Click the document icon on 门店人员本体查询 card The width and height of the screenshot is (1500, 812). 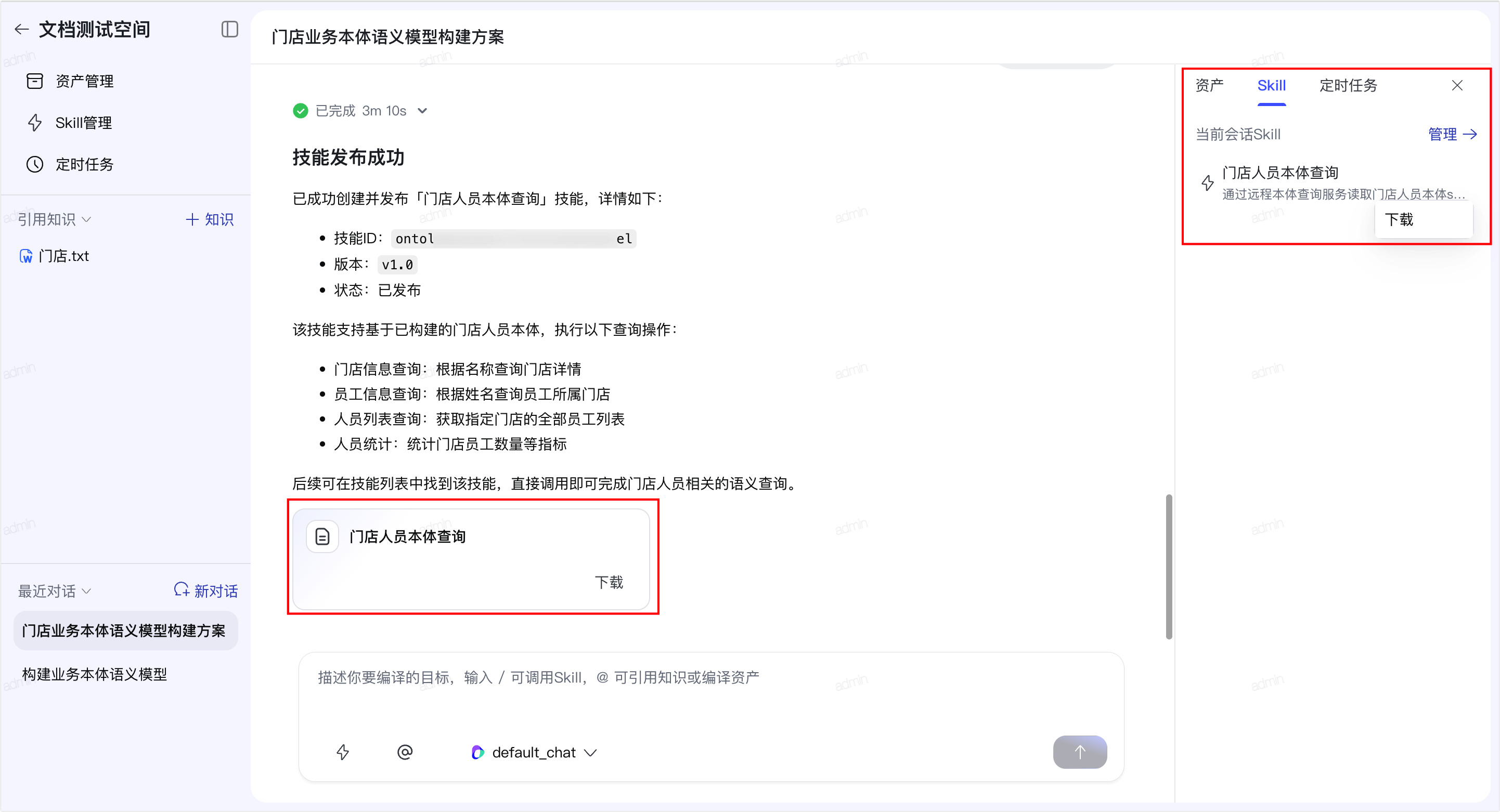322,536
